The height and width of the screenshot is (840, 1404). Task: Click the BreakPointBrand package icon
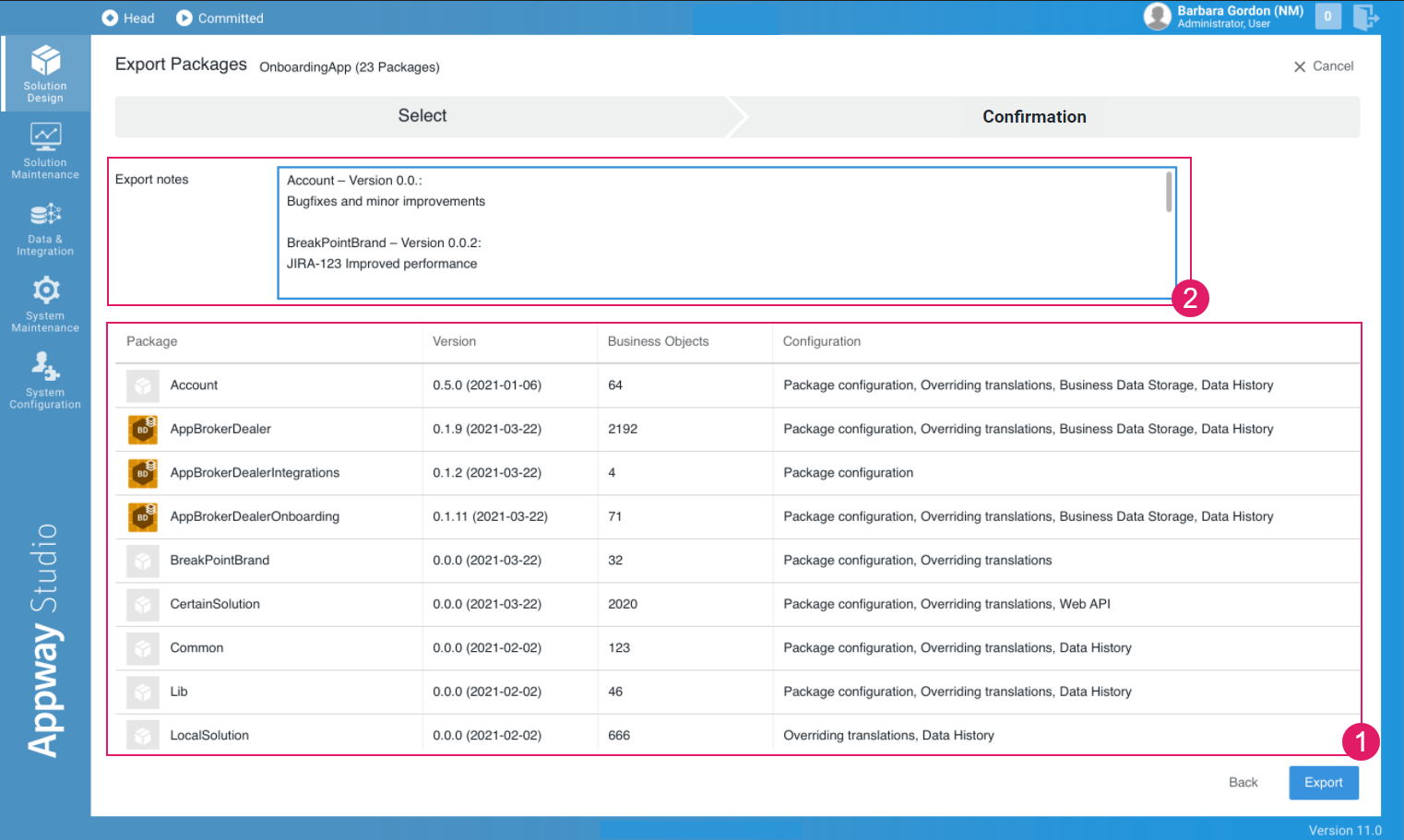[x=143, y=561]
